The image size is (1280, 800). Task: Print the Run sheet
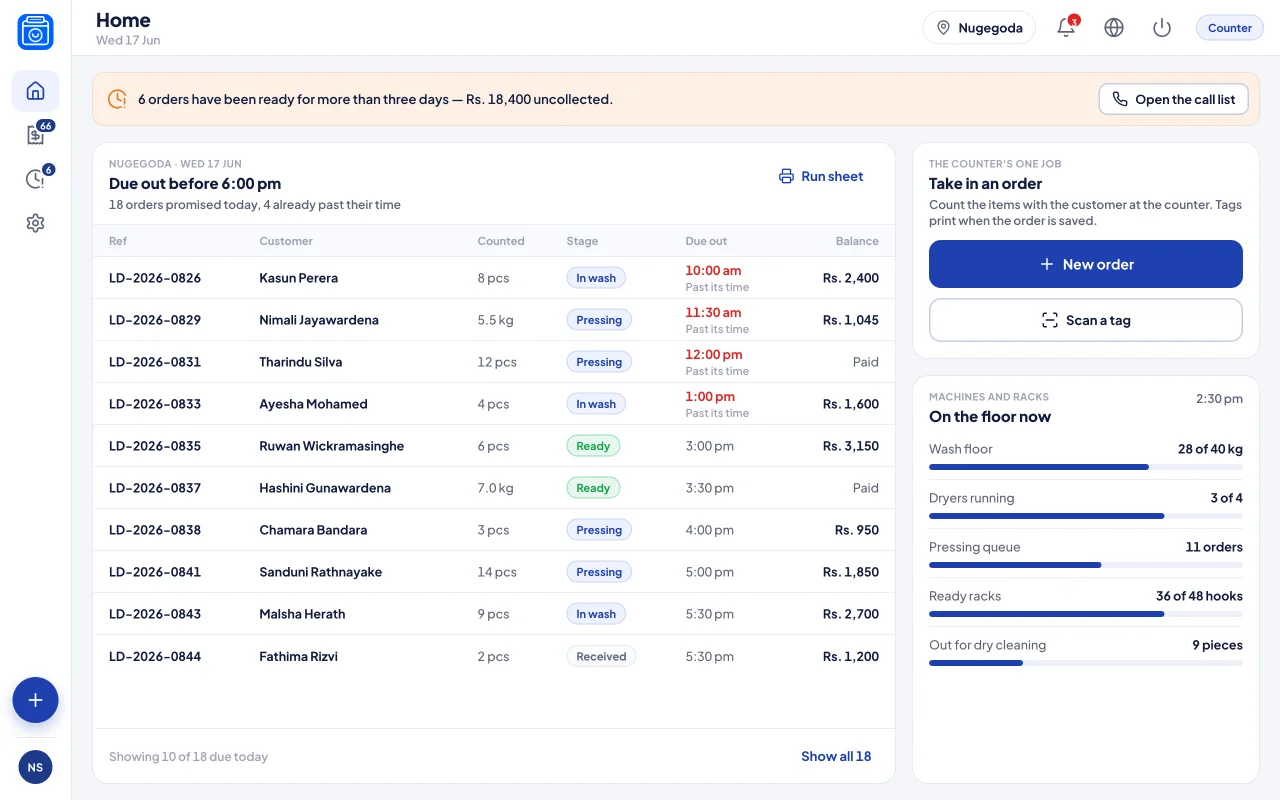pos(821,176)
